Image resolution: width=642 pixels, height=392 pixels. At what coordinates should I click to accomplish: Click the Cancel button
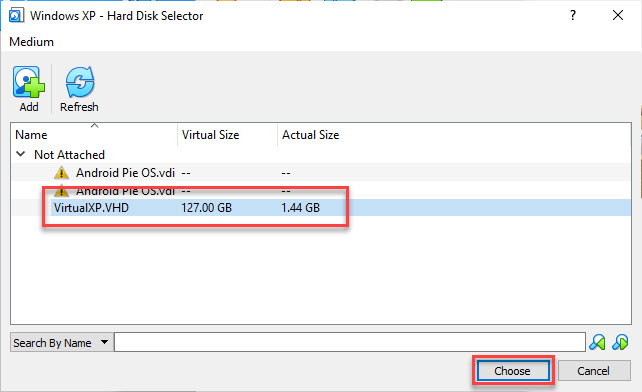coord(594,371)
